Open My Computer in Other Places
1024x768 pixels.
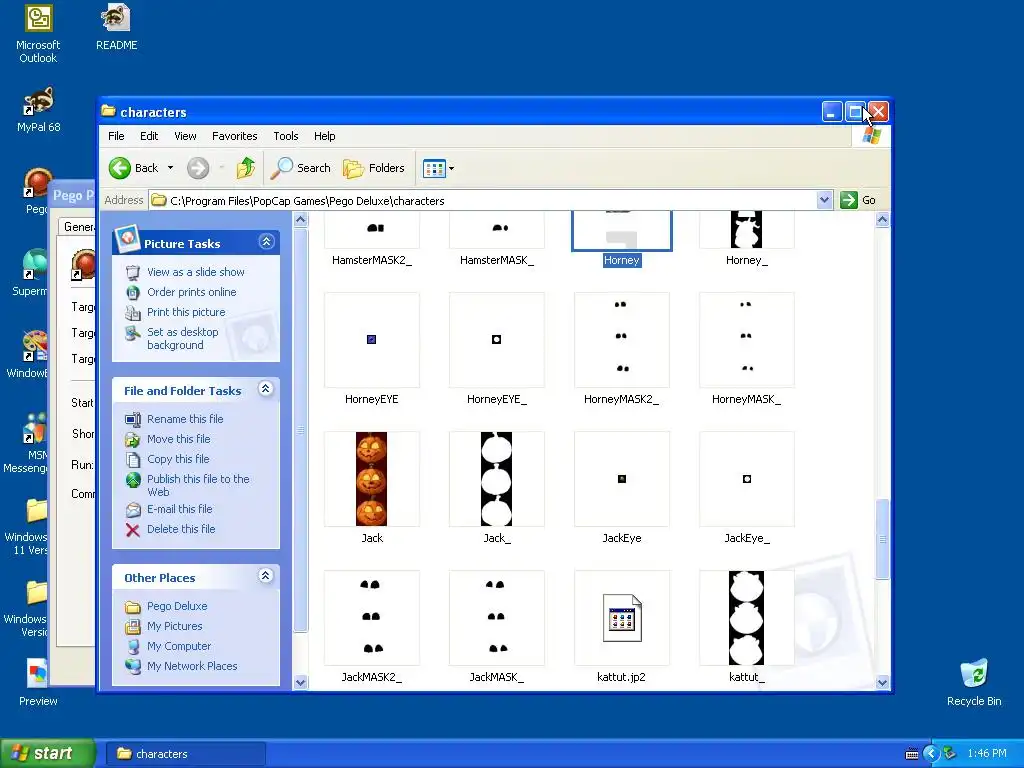pyautogui.click(x=179, y=646)
